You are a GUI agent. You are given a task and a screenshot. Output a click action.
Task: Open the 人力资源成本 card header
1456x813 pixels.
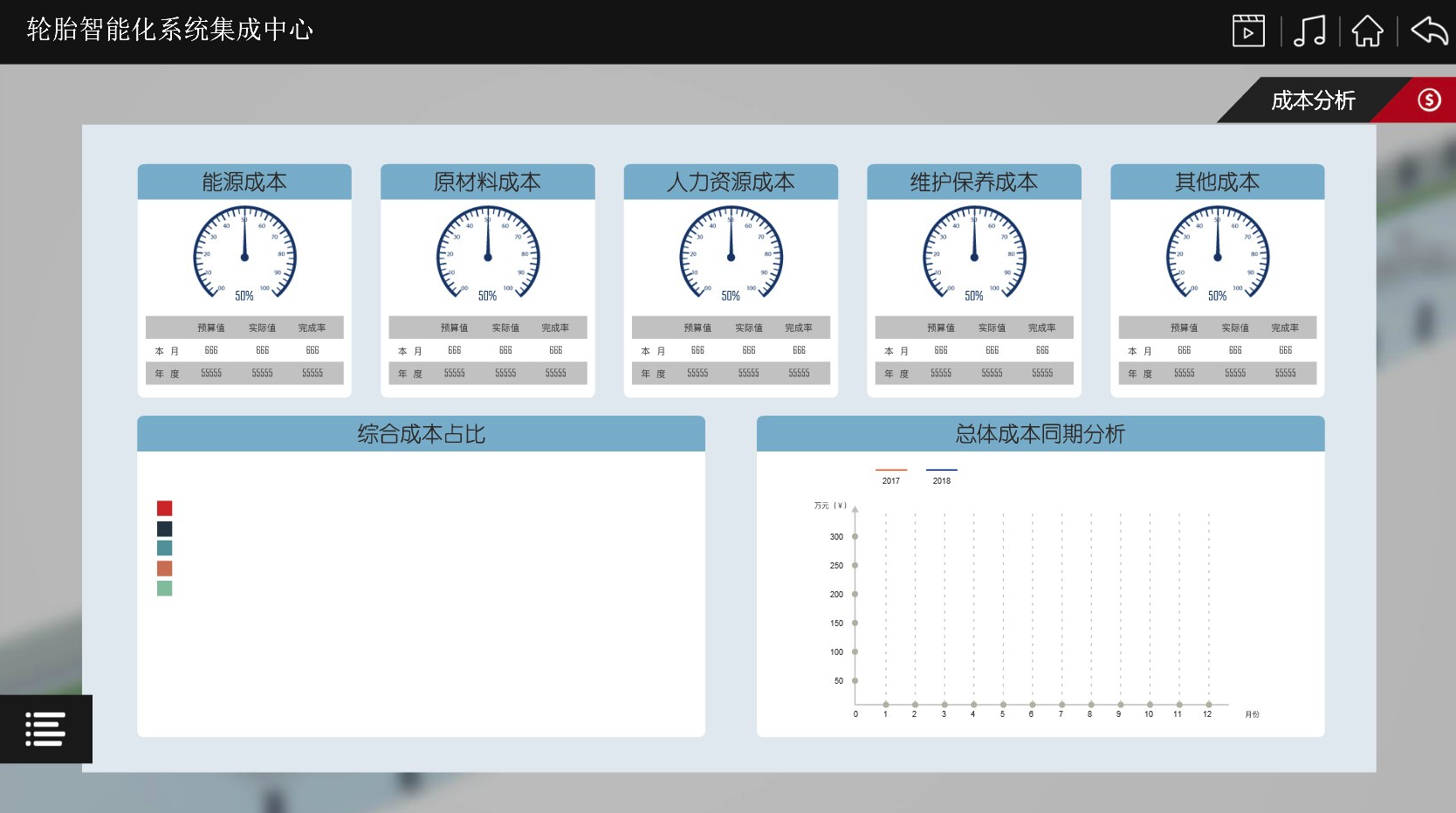(731, 182)
